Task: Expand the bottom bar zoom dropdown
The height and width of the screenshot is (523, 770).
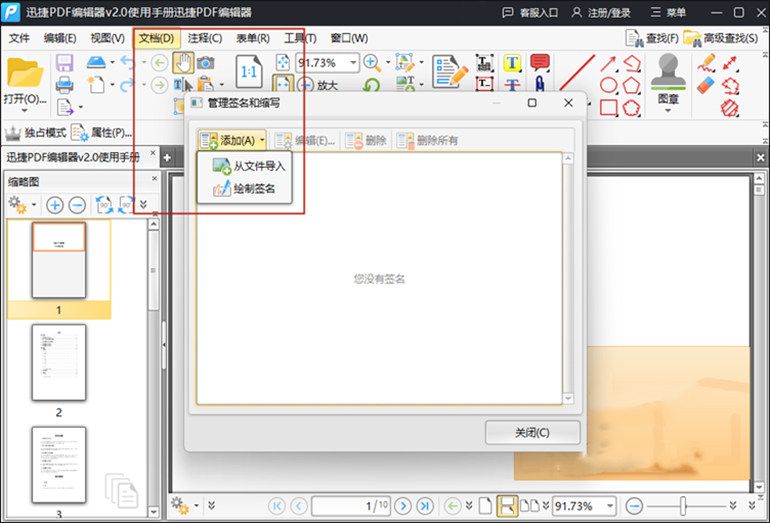Action: click(x=609, y=506)
